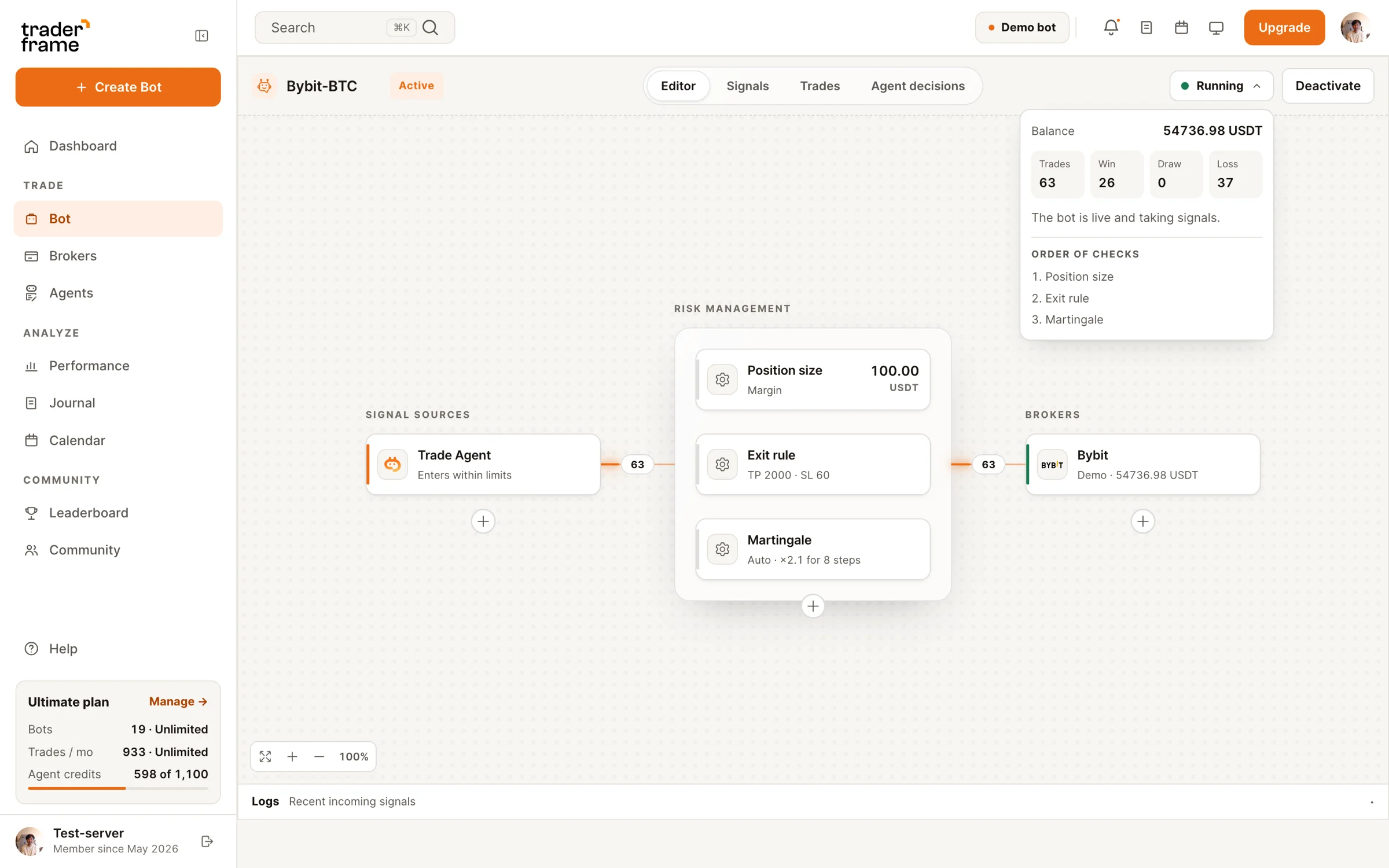Viewport: 1389px width, 868px height.
Task: Click the Active status badge
Action: pyautogui.click(x=416, y=86)
